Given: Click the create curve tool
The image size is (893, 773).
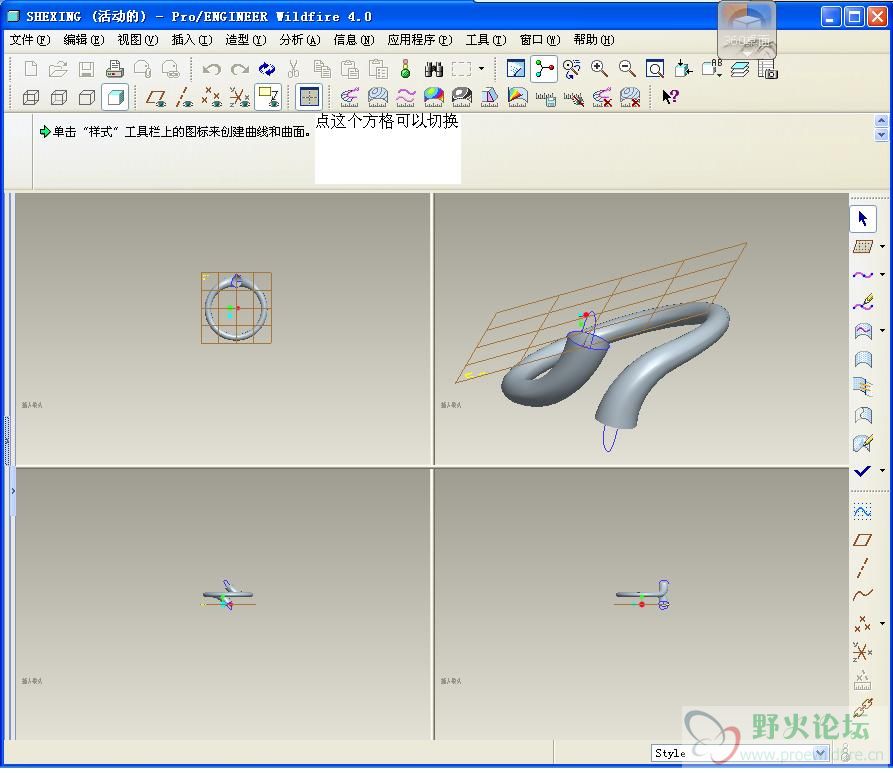Looking at the screenshot, I should tap(863, 275).
